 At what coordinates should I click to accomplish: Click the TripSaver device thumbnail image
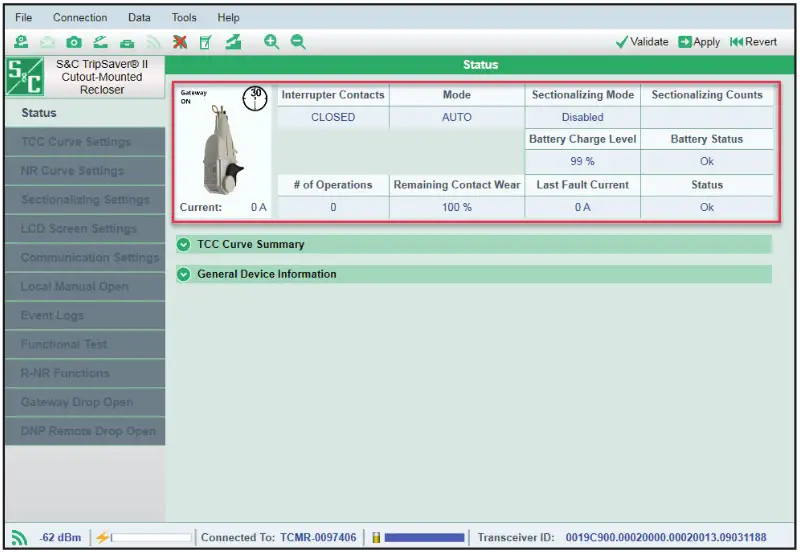pyautogui.click(x=222, y=150)
